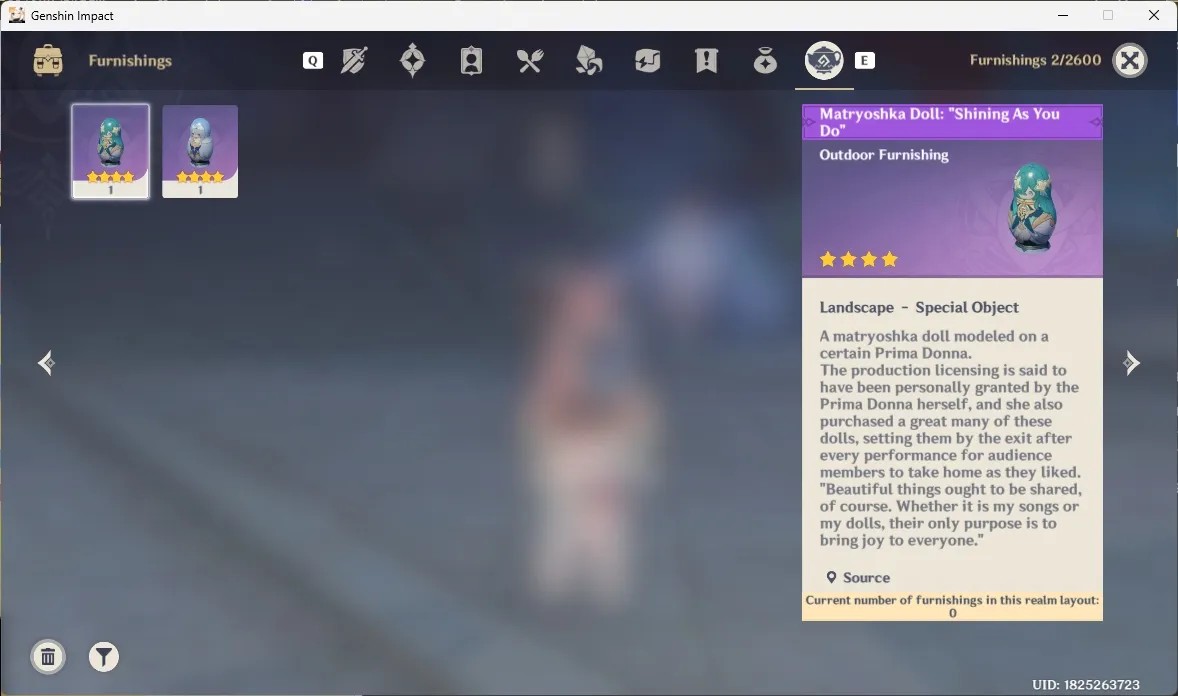
Task: Go to next page with right arrow
Action: click(1131, 363)
